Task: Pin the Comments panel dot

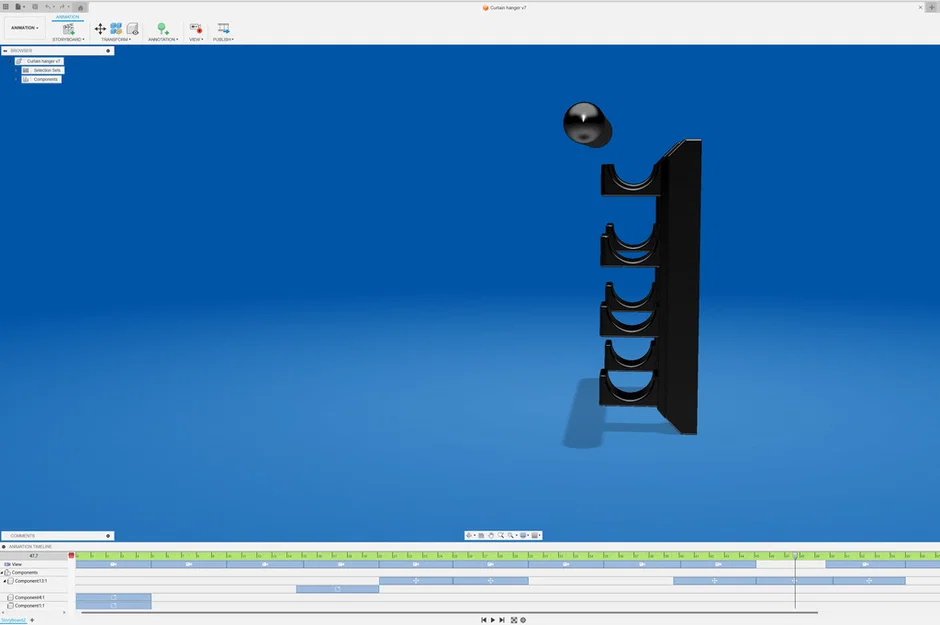Action: pyautogui.click(x=109, y=536)
